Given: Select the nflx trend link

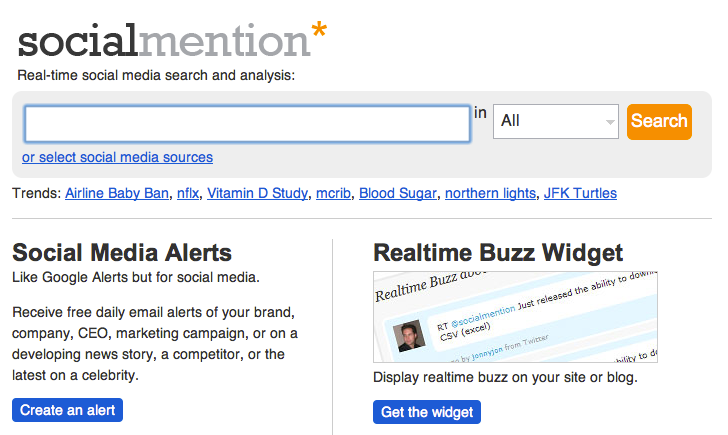Looking at the screenshot, I should pos(188,193).
